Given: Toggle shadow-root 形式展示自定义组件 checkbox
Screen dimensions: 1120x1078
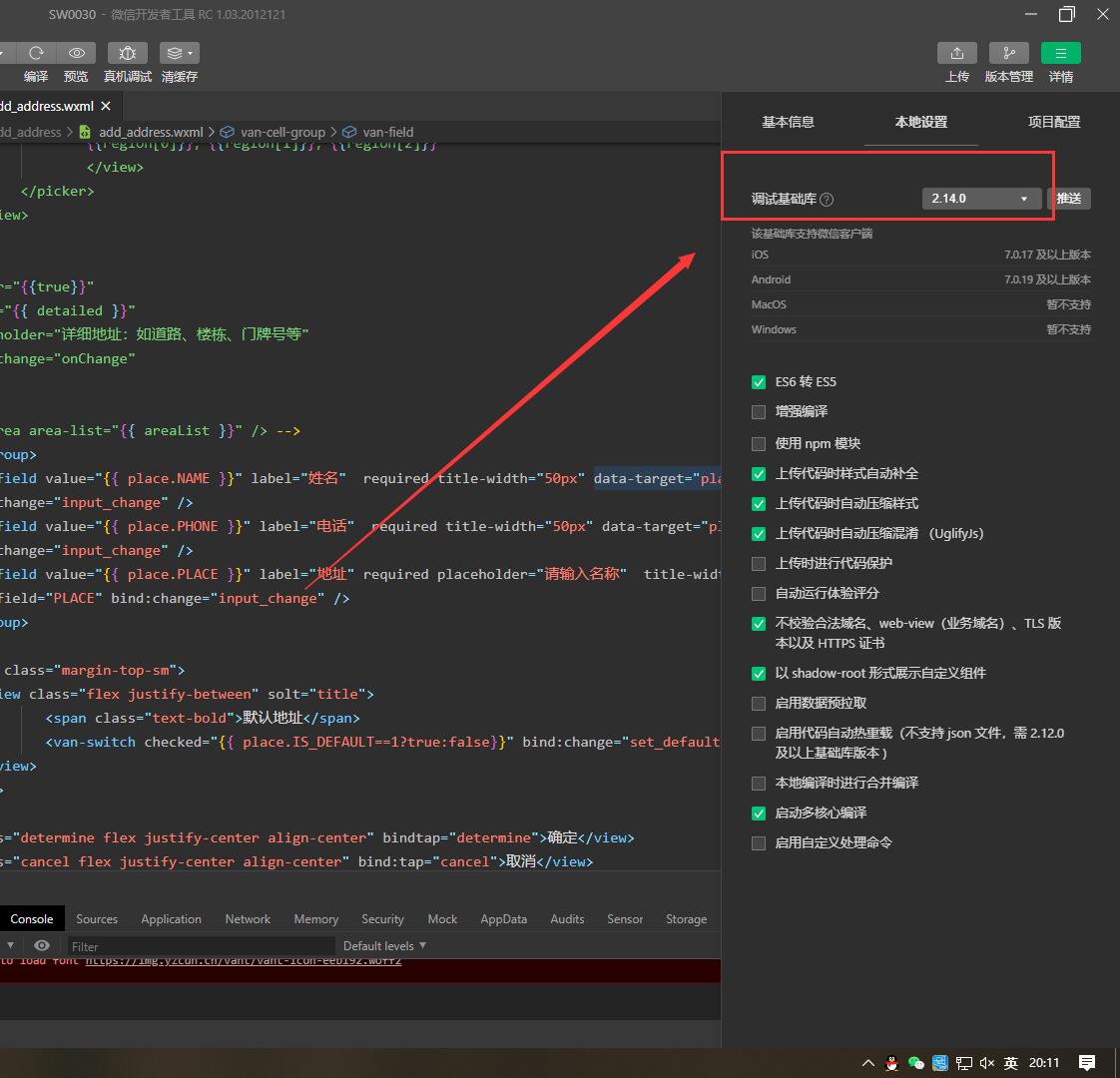Looking at the screenshot, I should pyautogui.click(x=759, y=674).
